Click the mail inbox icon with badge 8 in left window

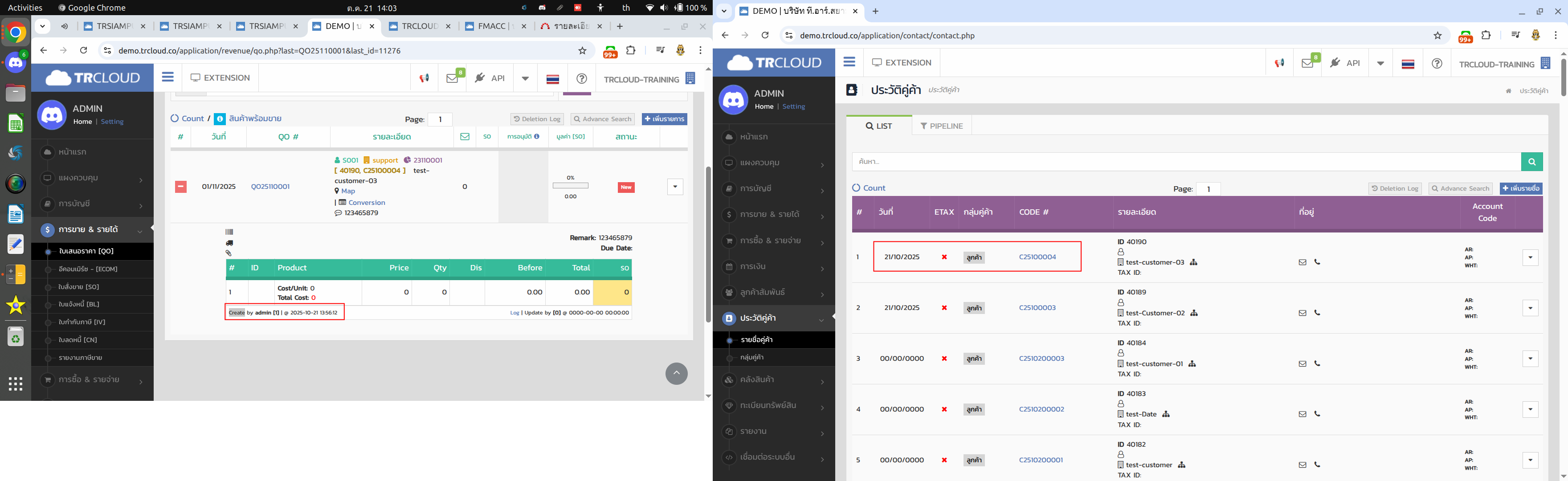pos(452,78)
